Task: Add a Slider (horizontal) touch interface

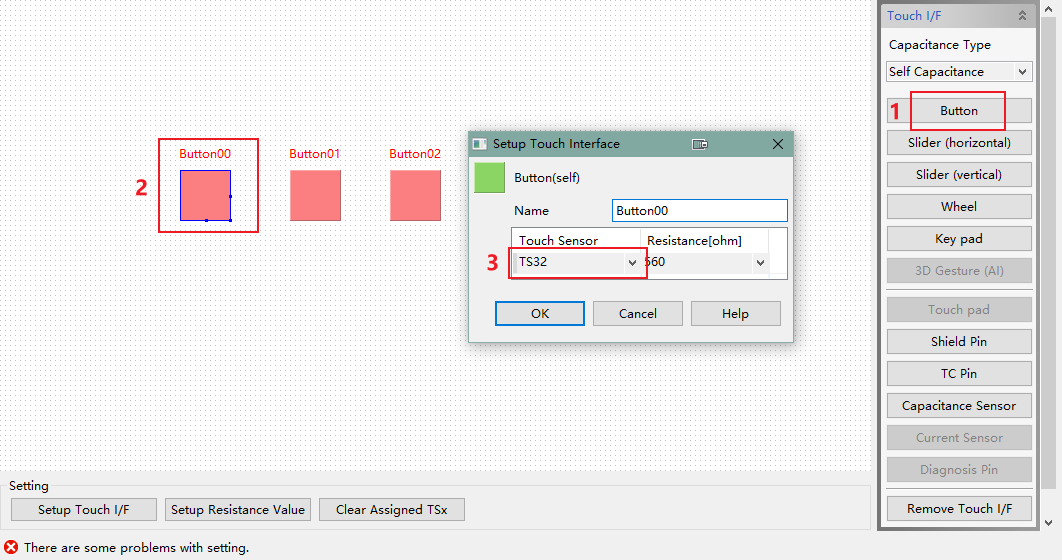Action: click(959, 143)
